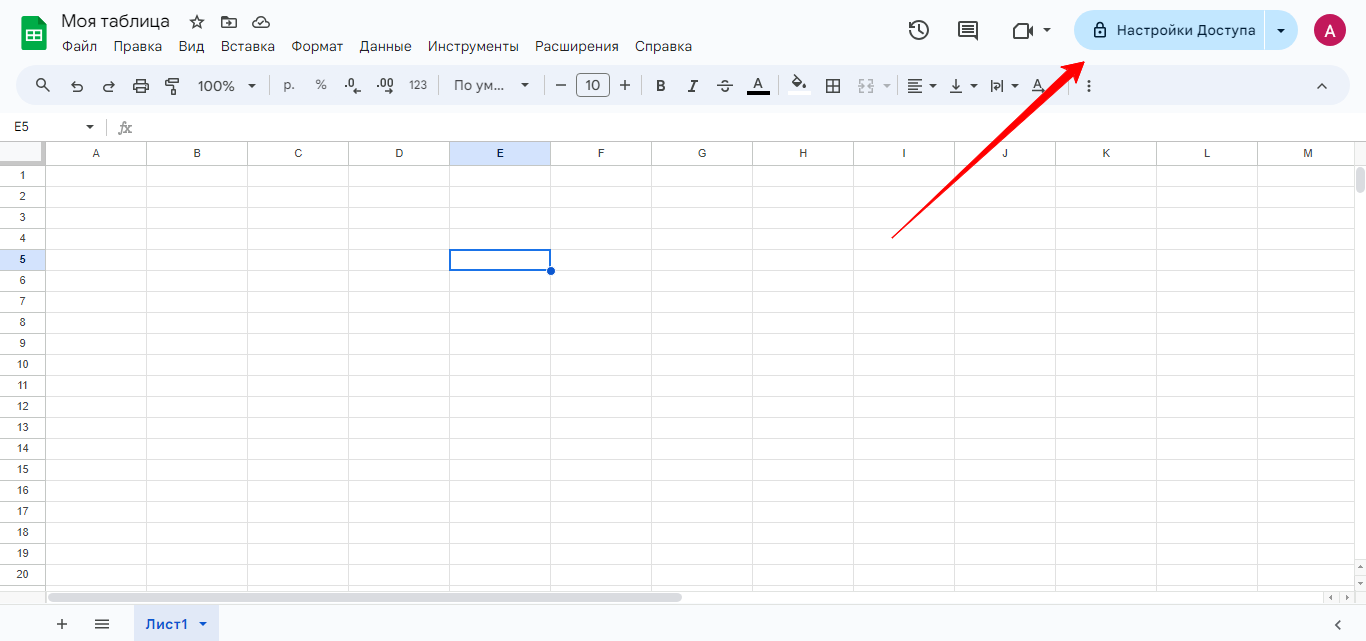Open the search magnifier in toolbar

point(43,86)
